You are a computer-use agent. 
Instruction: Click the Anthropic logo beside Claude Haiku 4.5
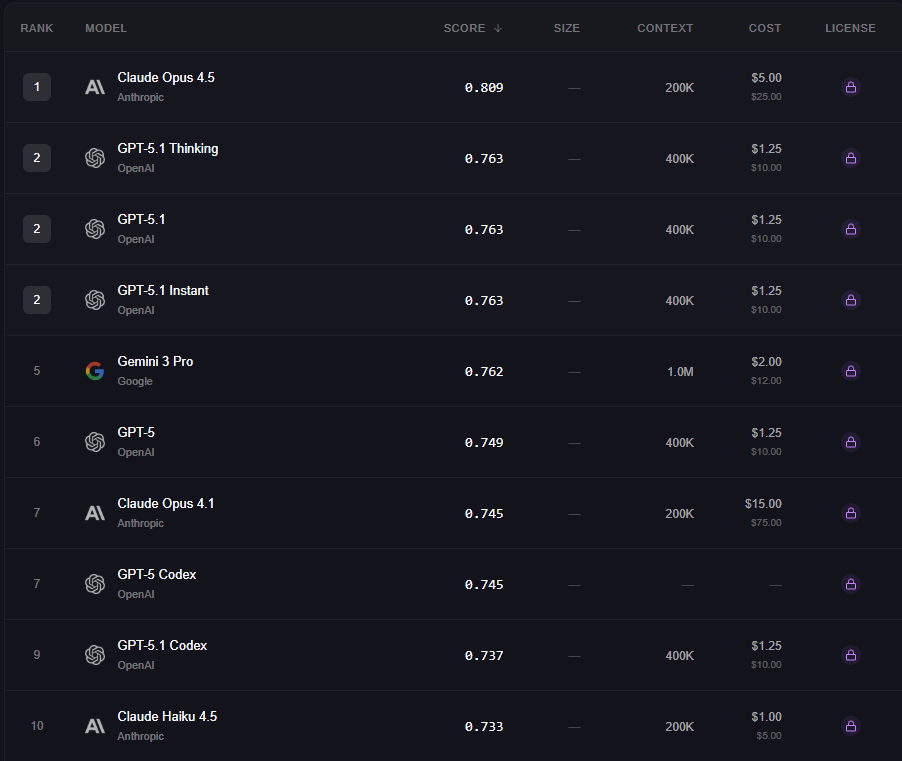(95, 726)
